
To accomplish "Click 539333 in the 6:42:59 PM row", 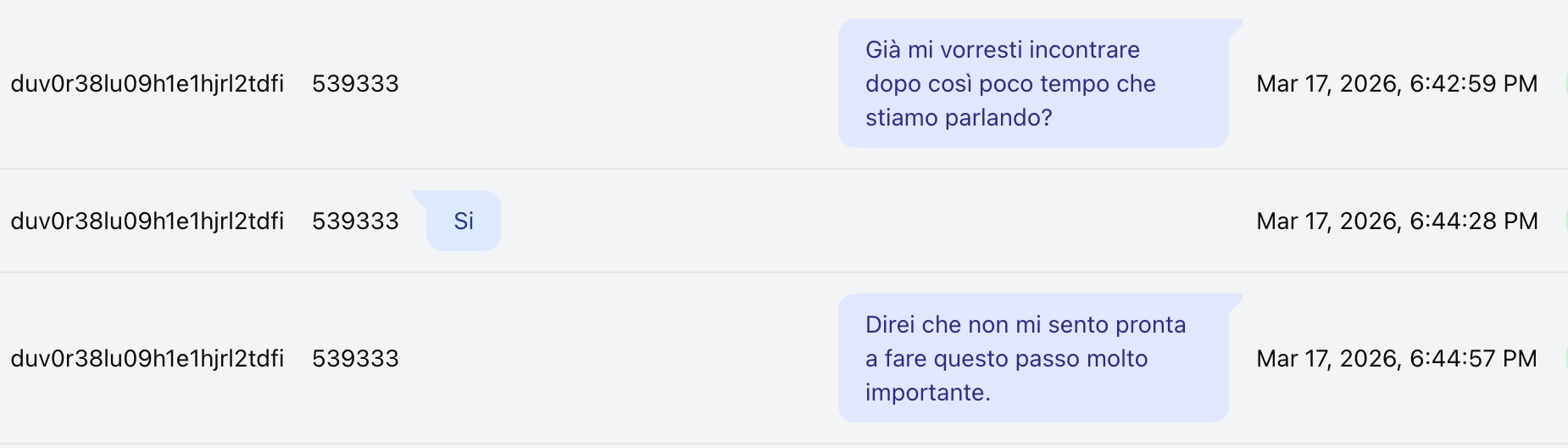I will (x=355, y=83).
